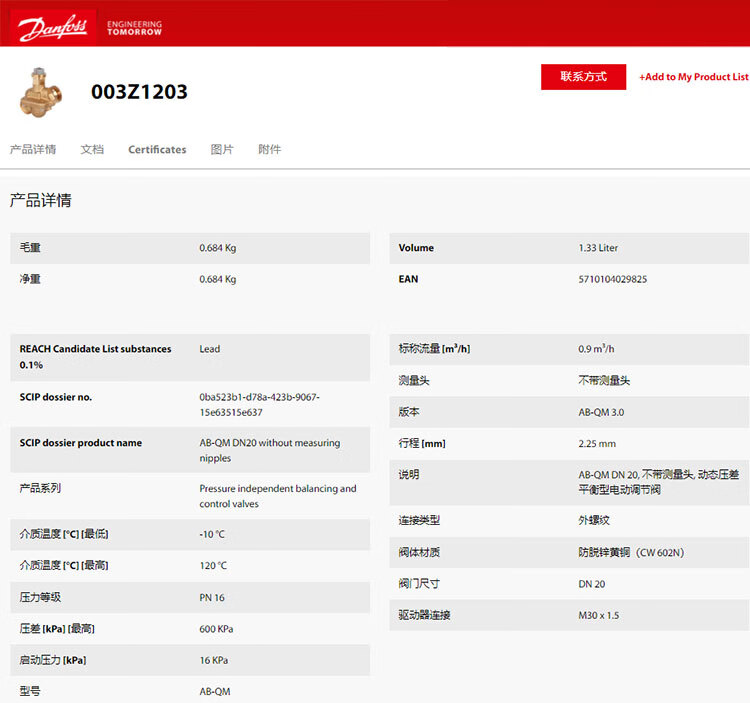This screenshot has width=750, height=703.
Task: Click the 标称流量 [m³/h] label
Action: (x=434, y=349)
